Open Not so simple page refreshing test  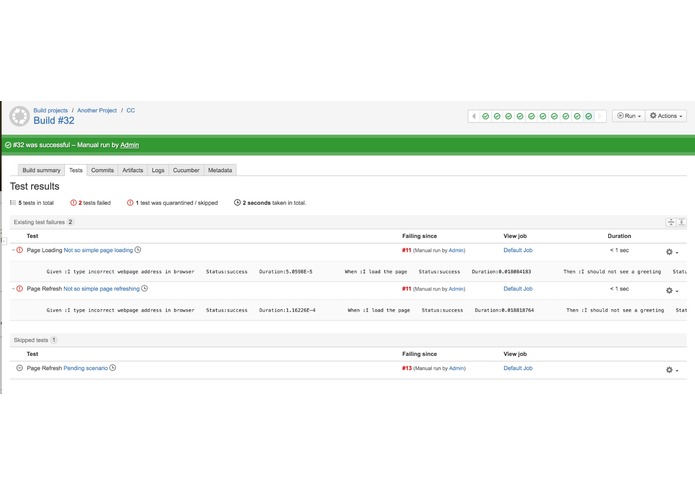pyautogui.click(x=102, y=289)
